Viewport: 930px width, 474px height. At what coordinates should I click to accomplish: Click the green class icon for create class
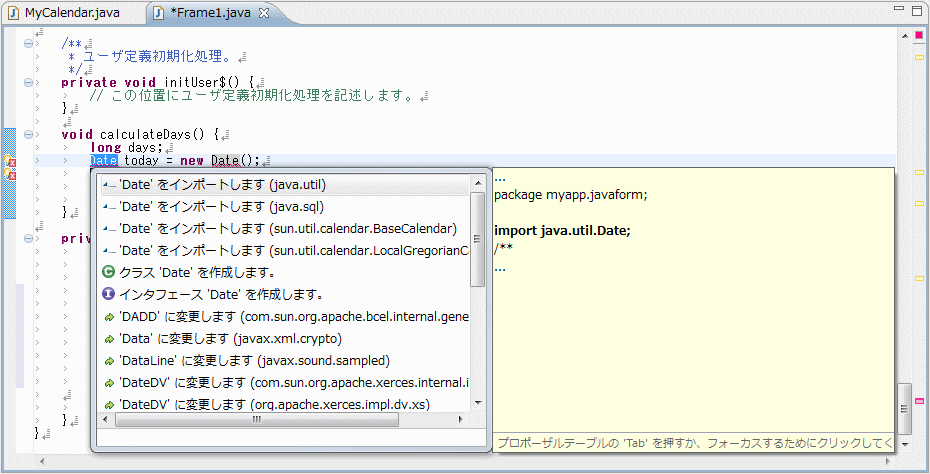[x=108, y=272]
